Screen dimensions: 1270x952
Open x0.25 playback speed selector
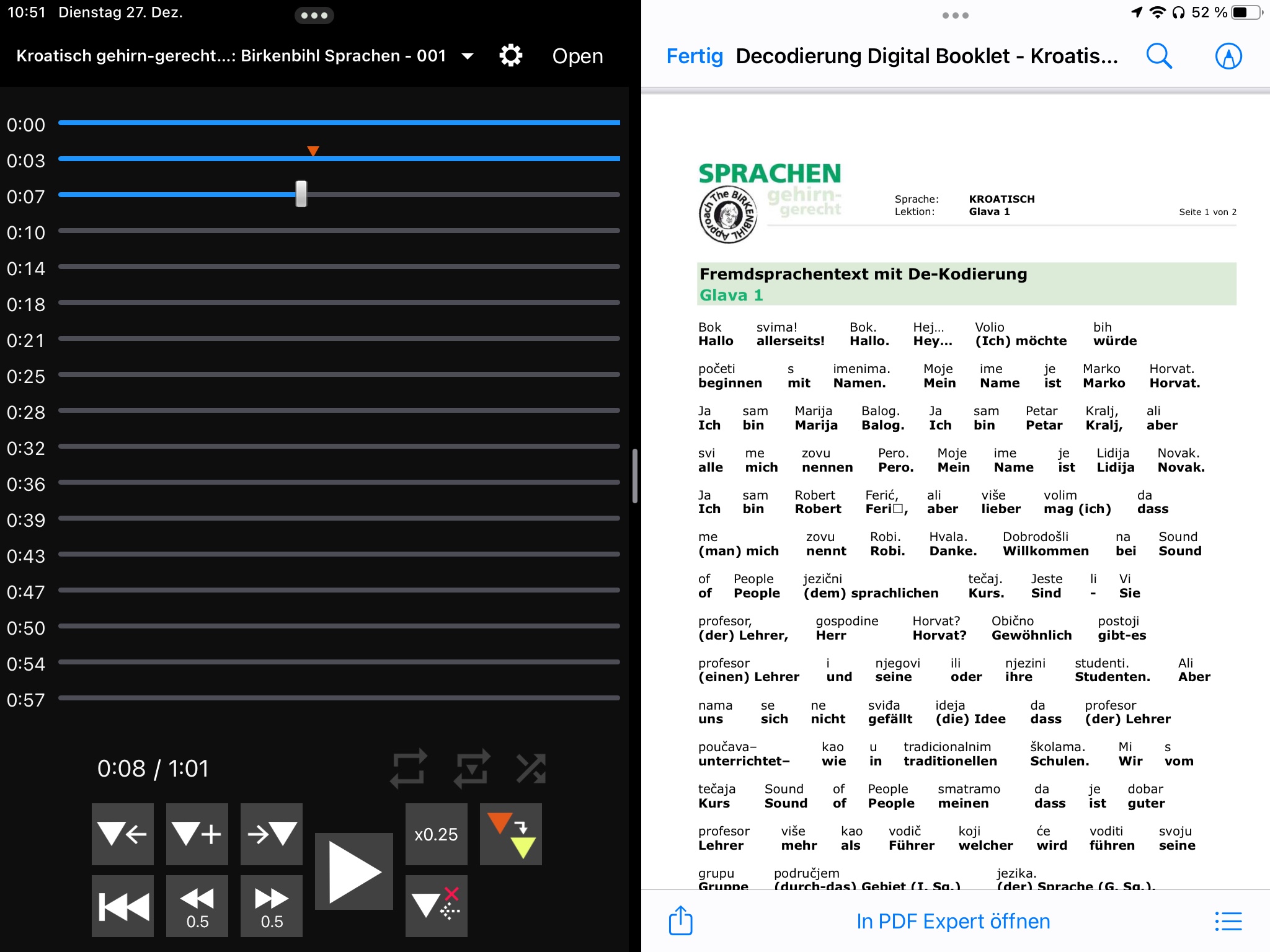(436, 834)
